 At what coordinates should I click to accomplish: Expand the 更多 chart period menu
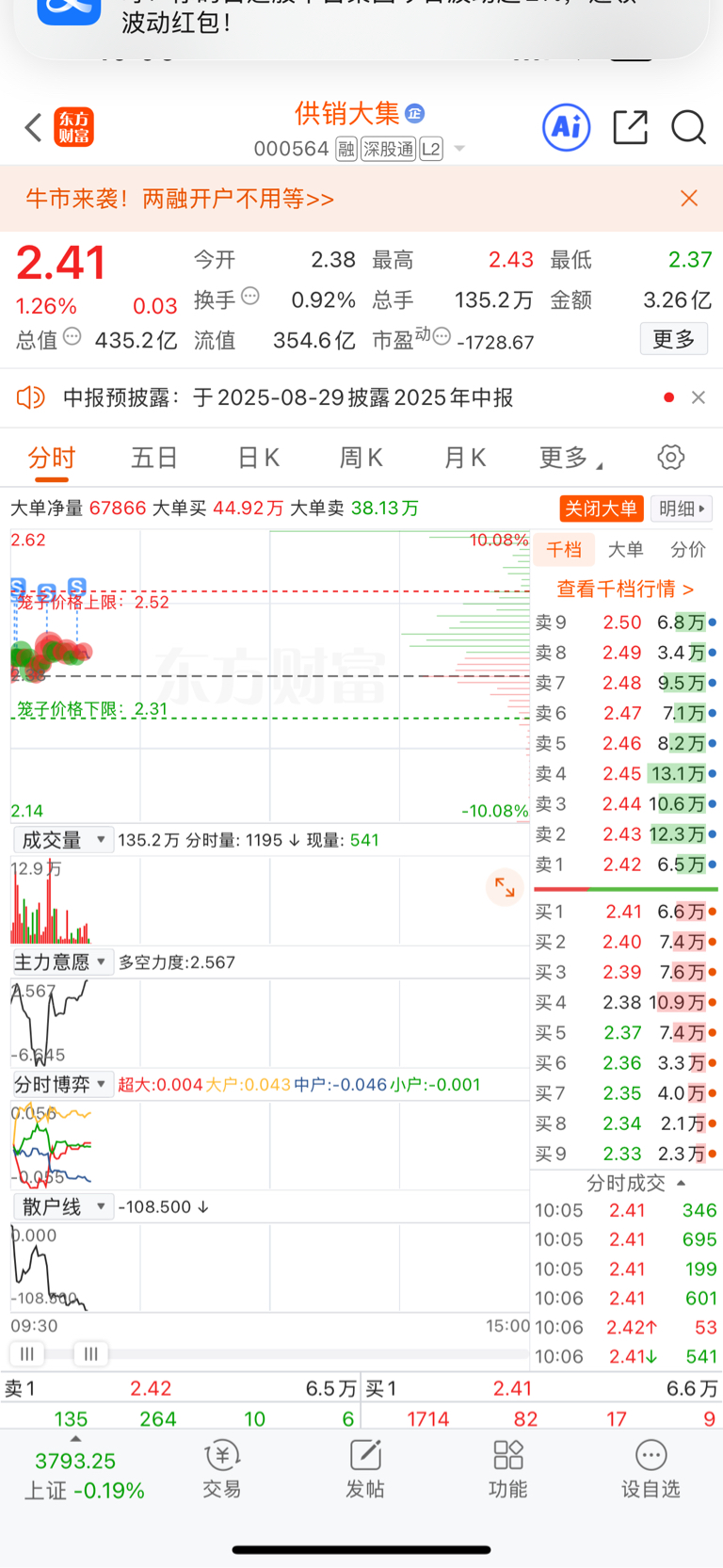(x=570, y=458)
